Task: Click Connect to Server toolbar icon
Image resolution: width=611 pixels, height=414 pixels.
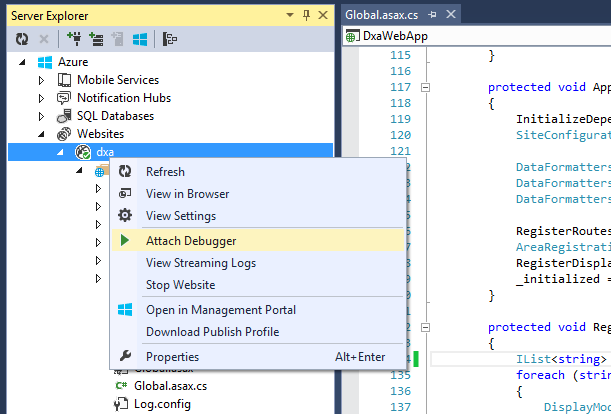Action: (x=98, y=39)
